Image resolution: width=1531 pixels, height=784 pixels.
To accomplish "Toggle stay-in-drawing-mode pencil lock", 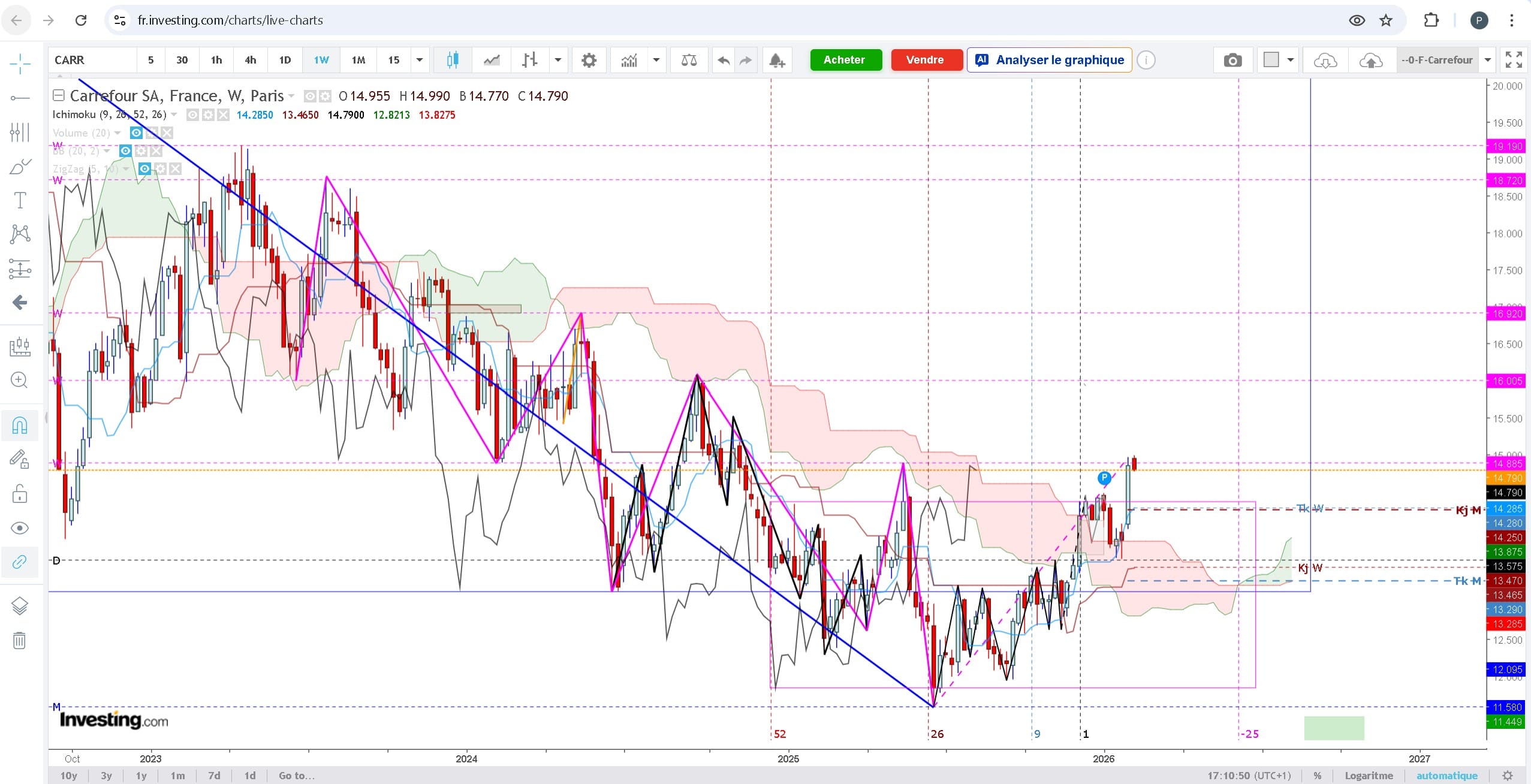I will tap(20, 460).
